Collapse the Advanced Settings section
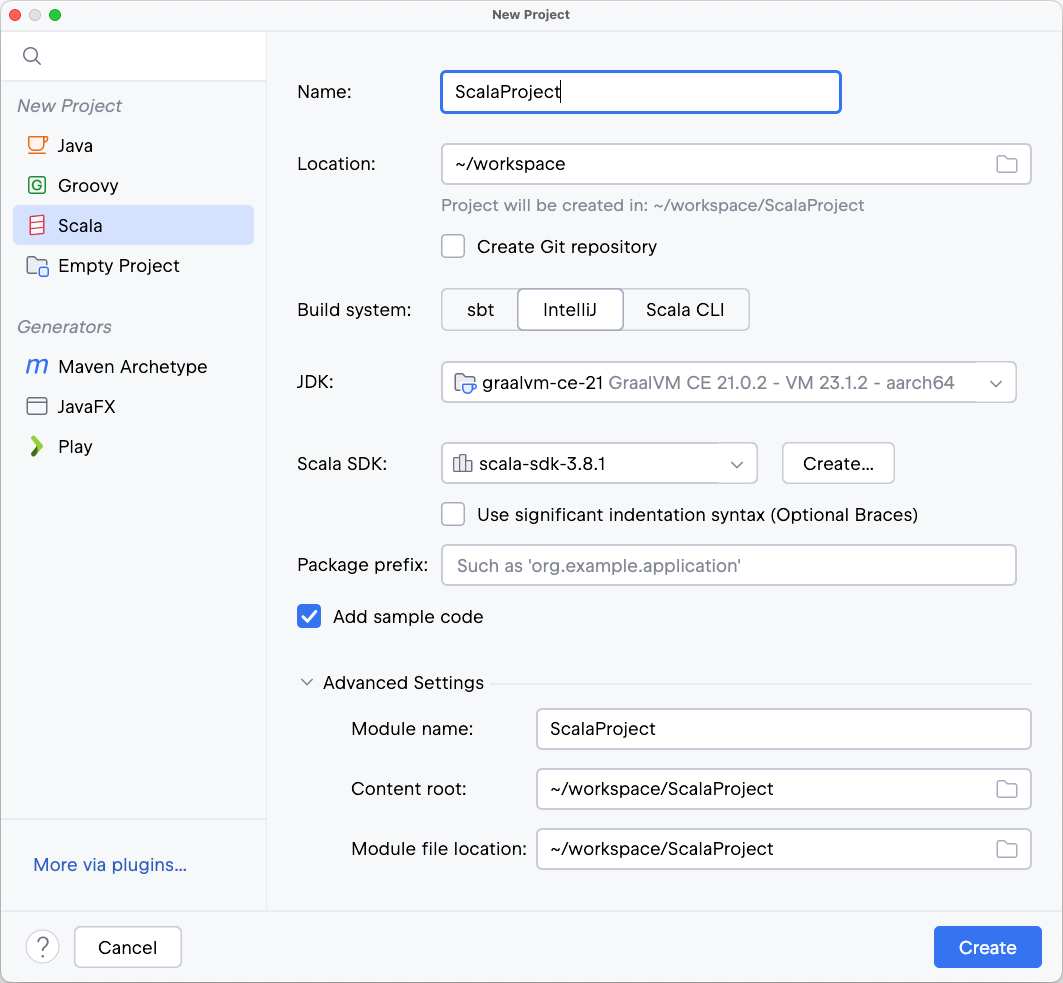This screenshot has width=1063, height=983. click(x=307, y=682)
